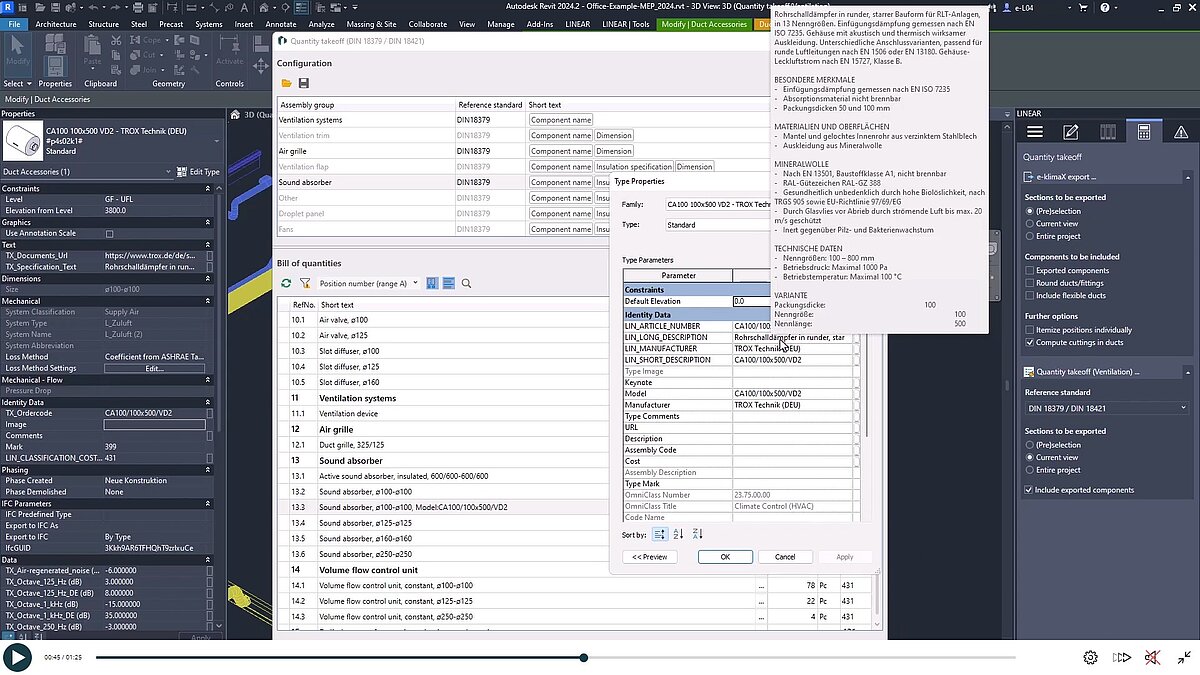Switch to the Collaborate ribbon tab
1200x675 pixels.
tap(428, 24)
